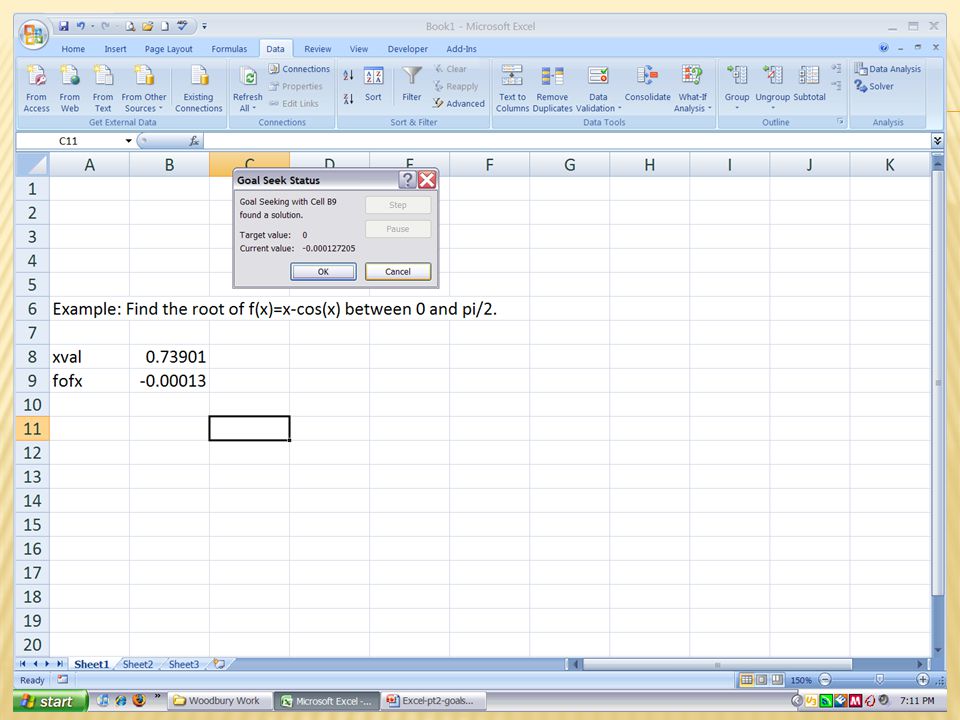The image size is (960, 720).
Task: Open Advanced filter options
Action: (459, 103)
